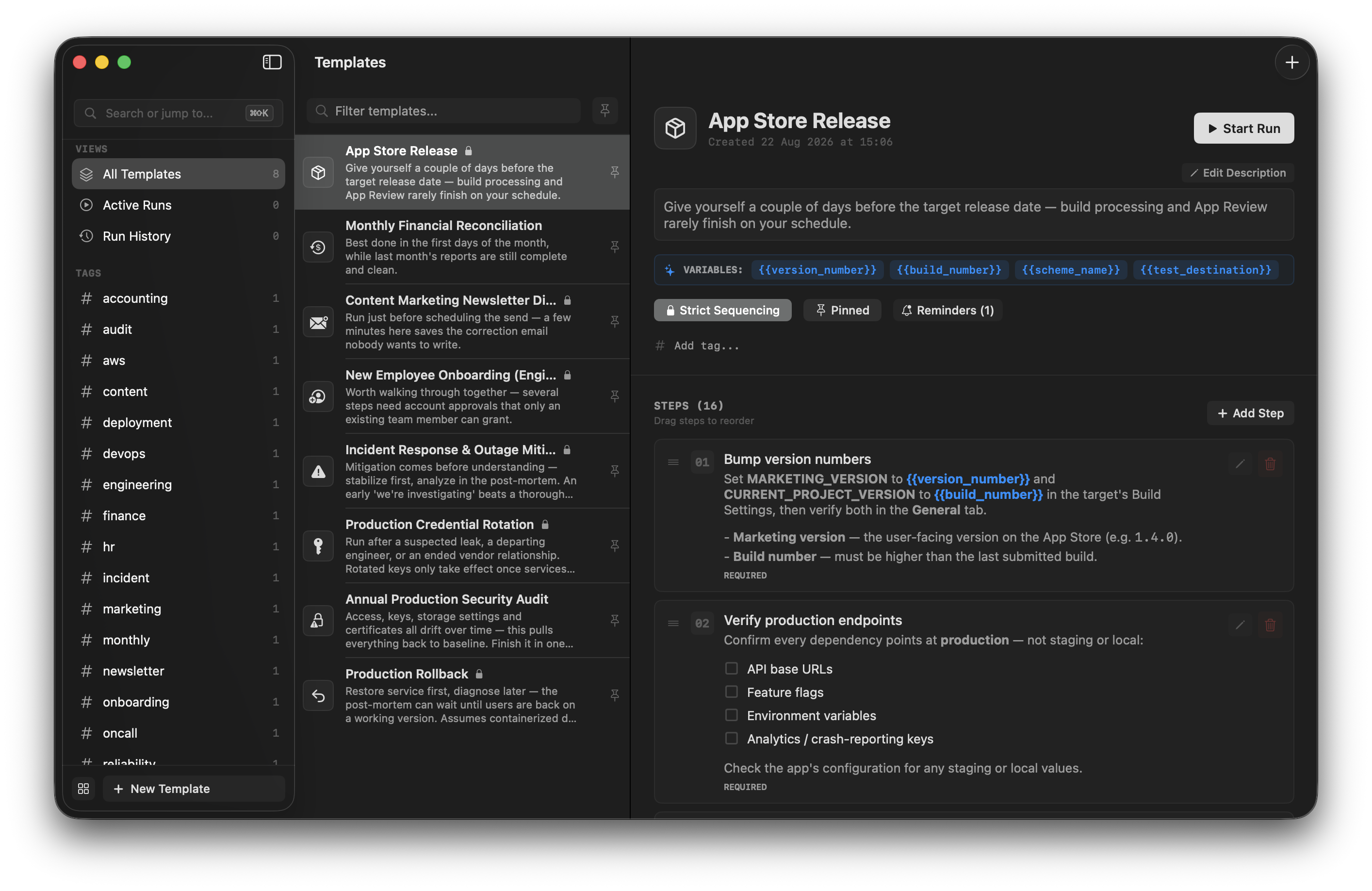The image size is (1372, 891).
Task: Click the {{version_number}} variable chip
Action: (817, 270)
